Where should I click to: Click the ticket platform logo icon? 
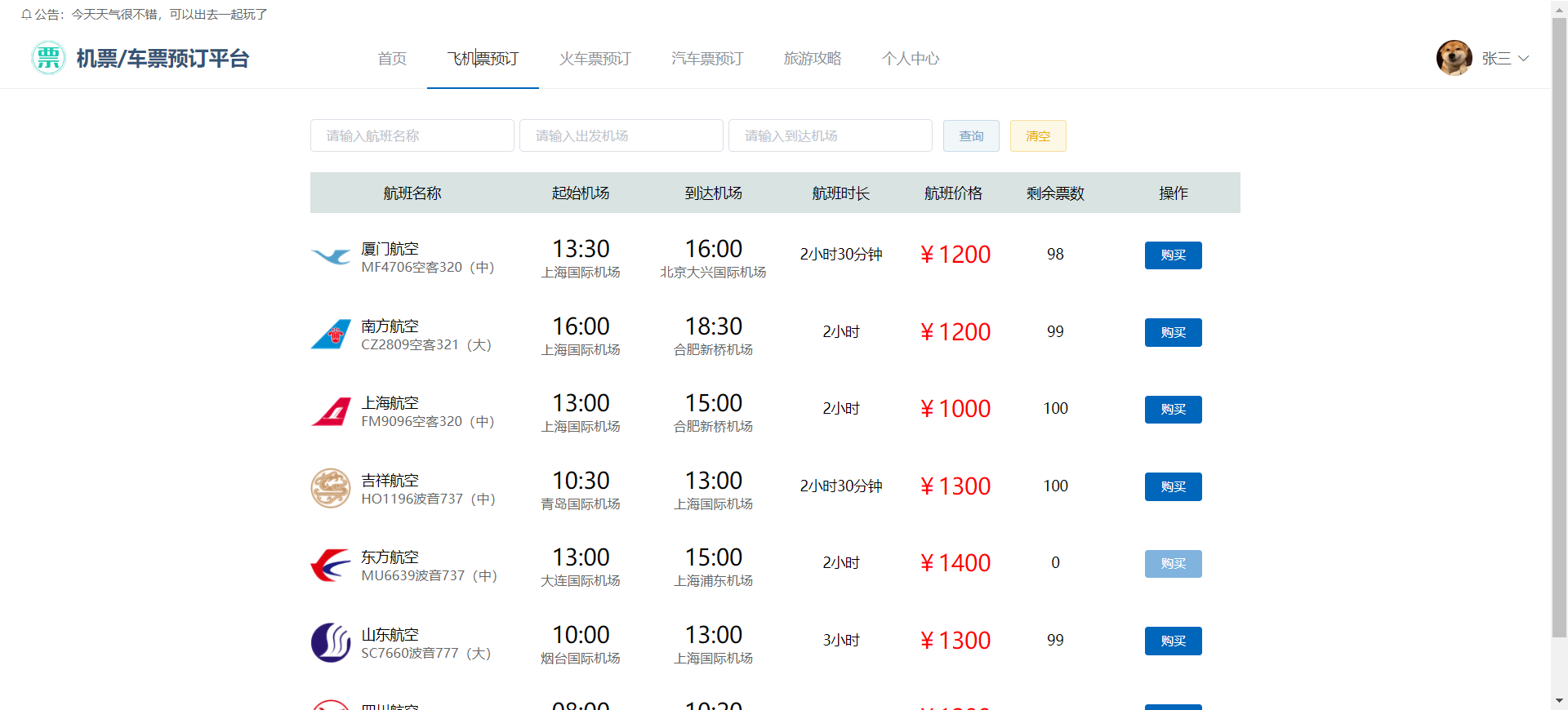pyautogui.click(x=48, y=58)
